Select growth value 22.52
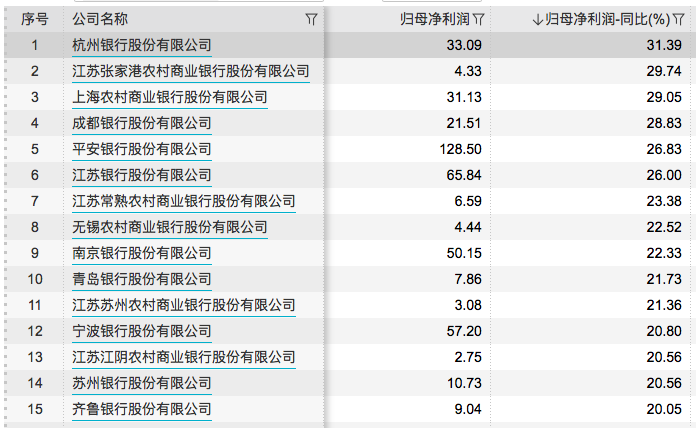 click(664, 227)
